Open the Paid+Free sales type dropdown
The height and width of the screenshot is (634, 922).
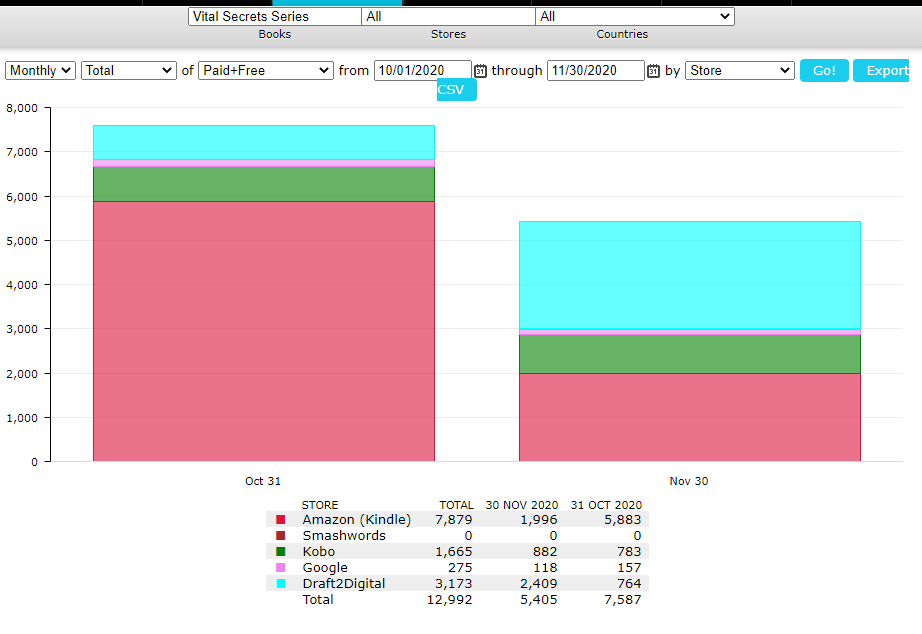[265, 71]
